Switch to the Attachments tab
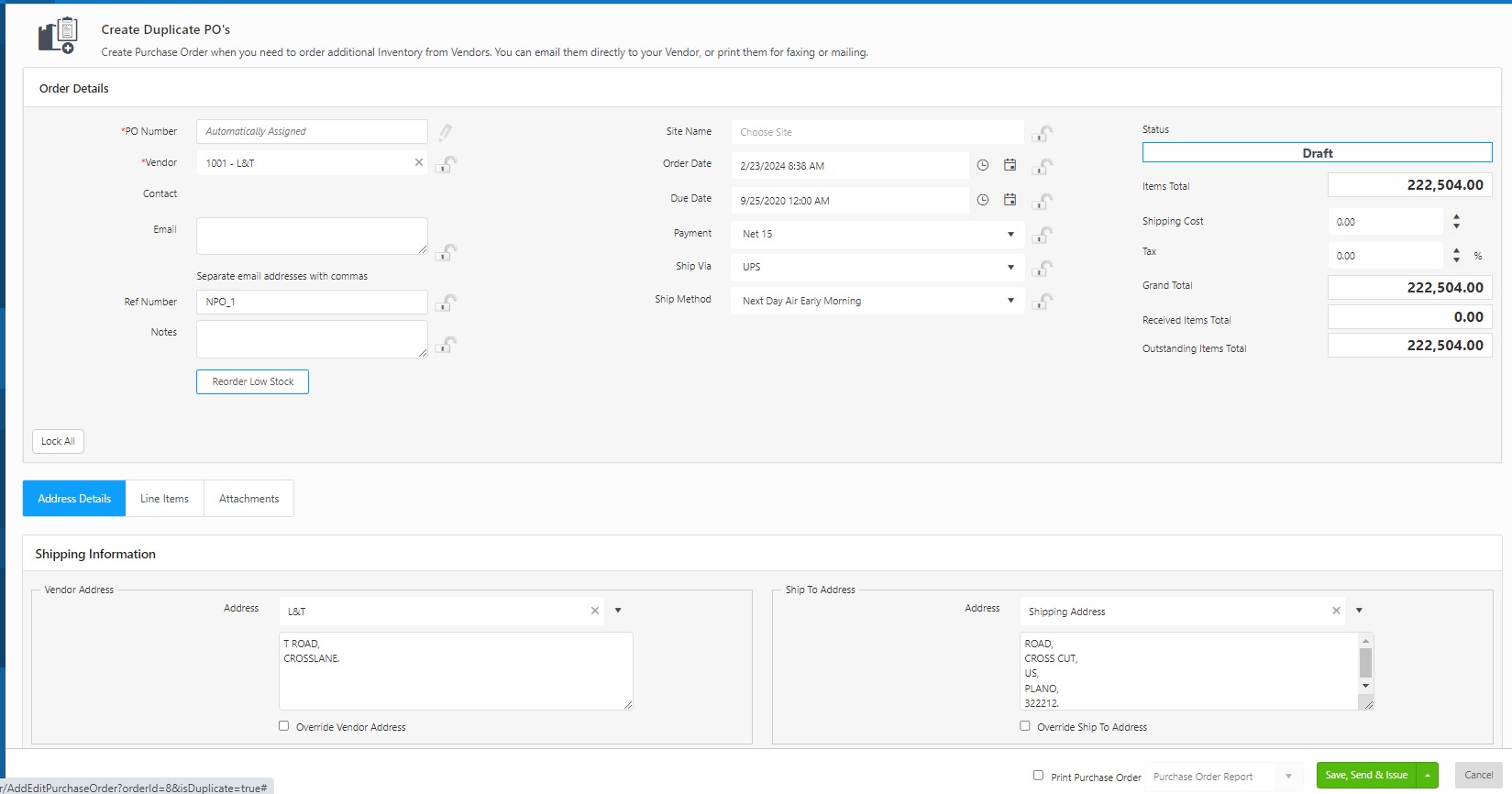Screen dimensions: 1512x794 [x=248, y=499]
